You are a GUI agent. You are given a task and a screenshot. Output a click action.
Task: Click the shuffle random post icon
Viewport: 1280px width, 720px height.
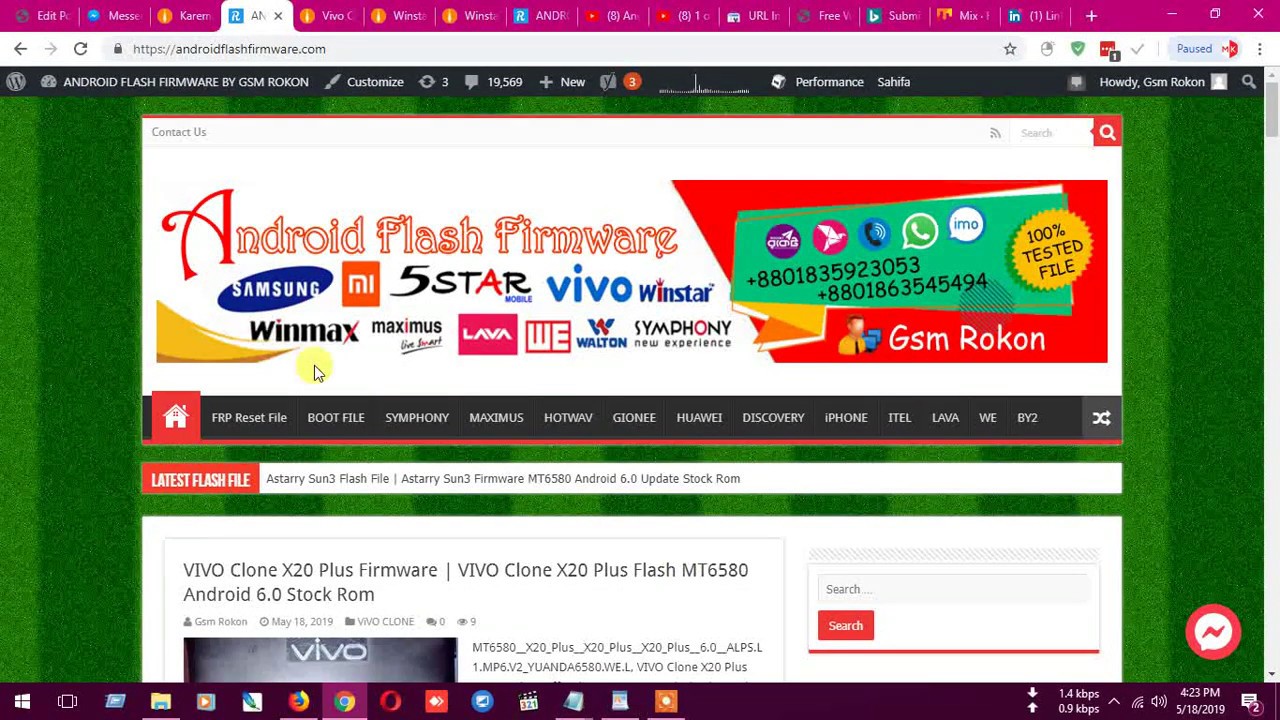click(x=1101, y=418)
